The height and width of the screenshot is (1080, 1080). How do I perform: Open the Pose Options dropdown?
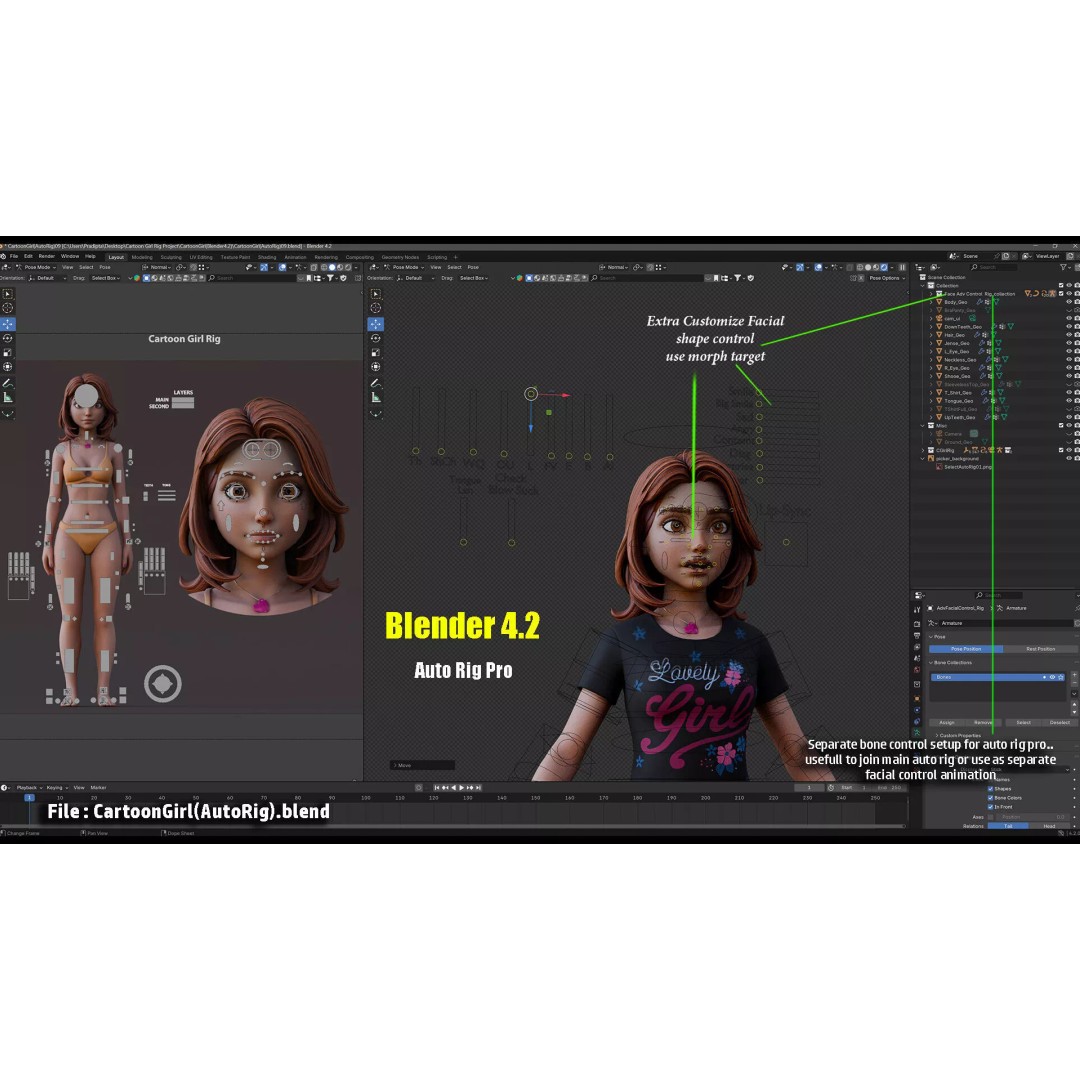pyautogui.click(x=886, y=278)
